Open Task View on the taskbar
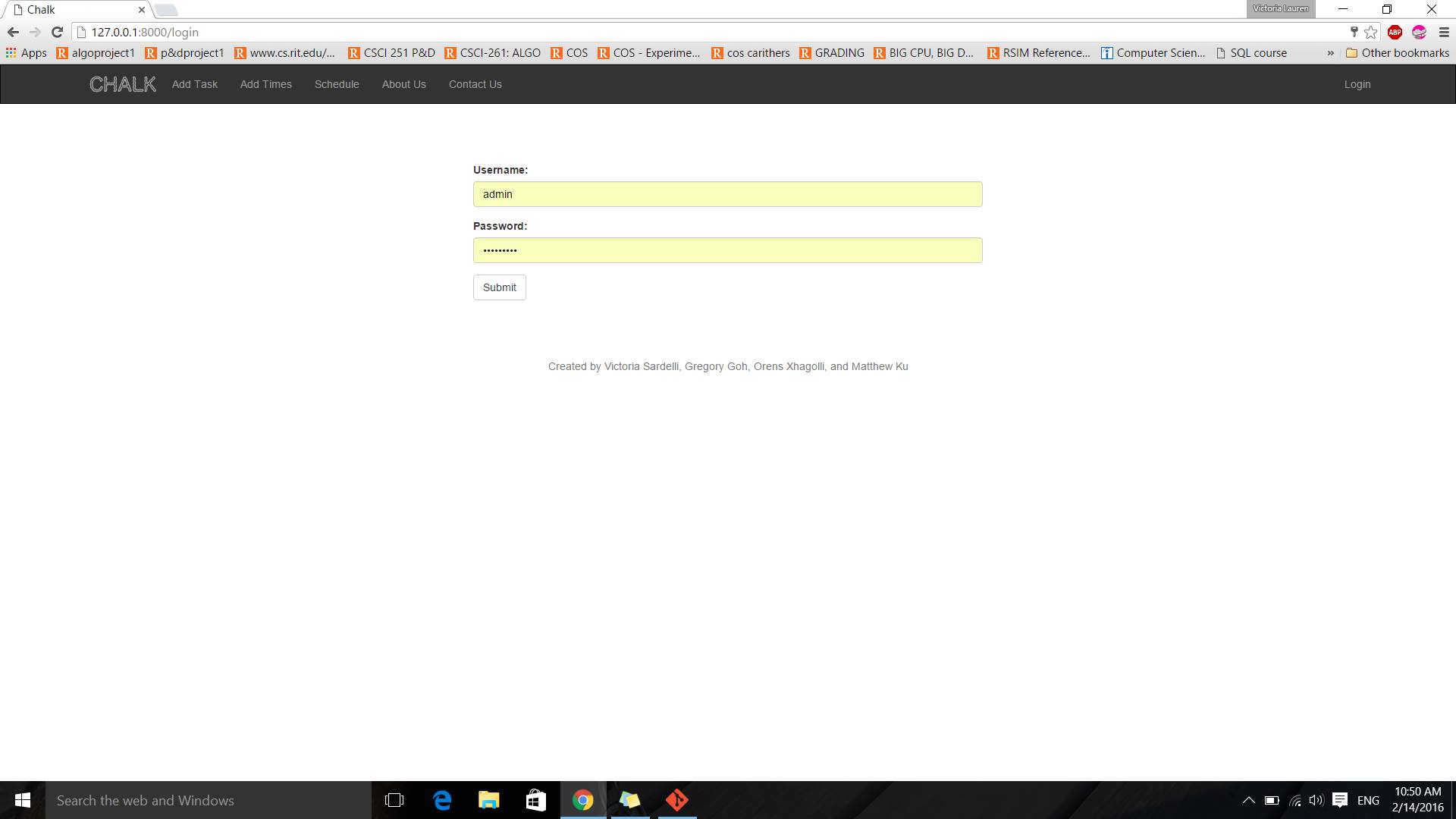Viewport: 1456px width, 819px height. (x=394, y=800)
